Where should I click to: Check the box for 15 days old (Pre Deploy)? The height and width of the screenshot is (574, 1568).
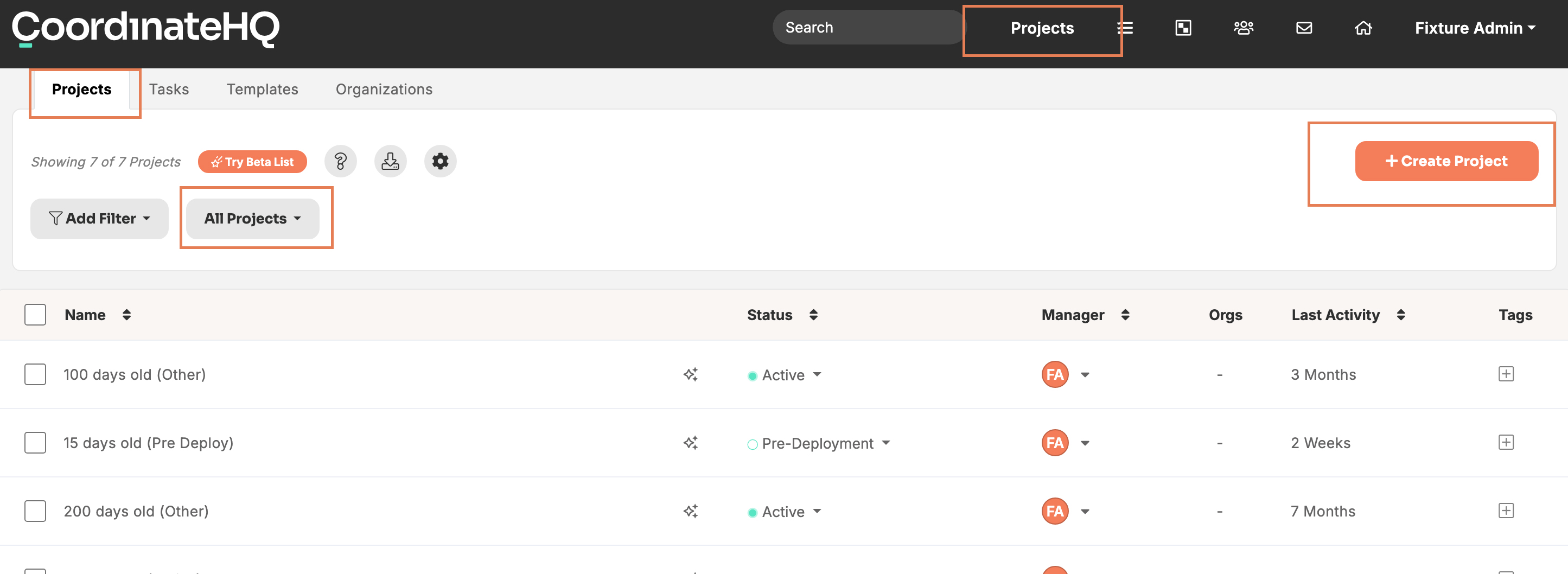(x=35, y=443)
